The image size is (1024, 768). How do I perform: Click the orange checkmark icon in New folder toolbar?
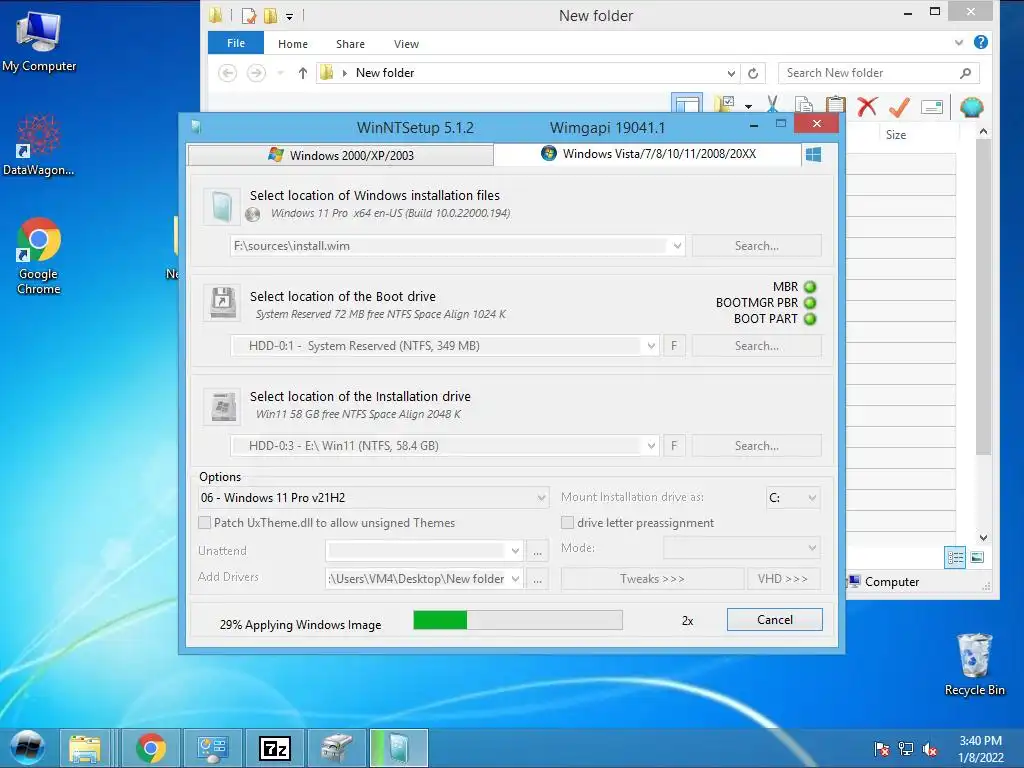click(899, 106)
